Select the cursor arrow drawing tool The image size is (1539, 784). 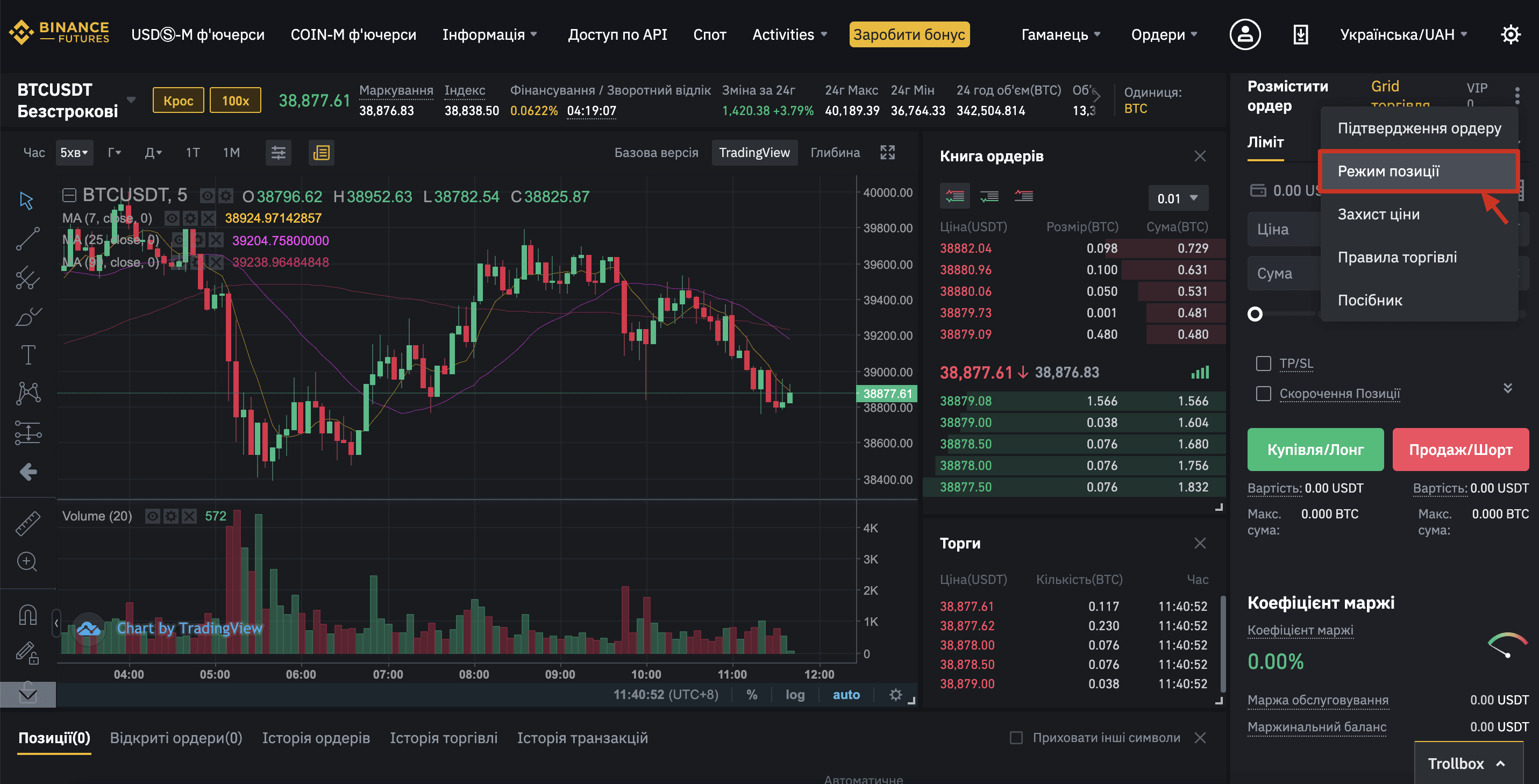pyautogui.click(x=27, y=200)
